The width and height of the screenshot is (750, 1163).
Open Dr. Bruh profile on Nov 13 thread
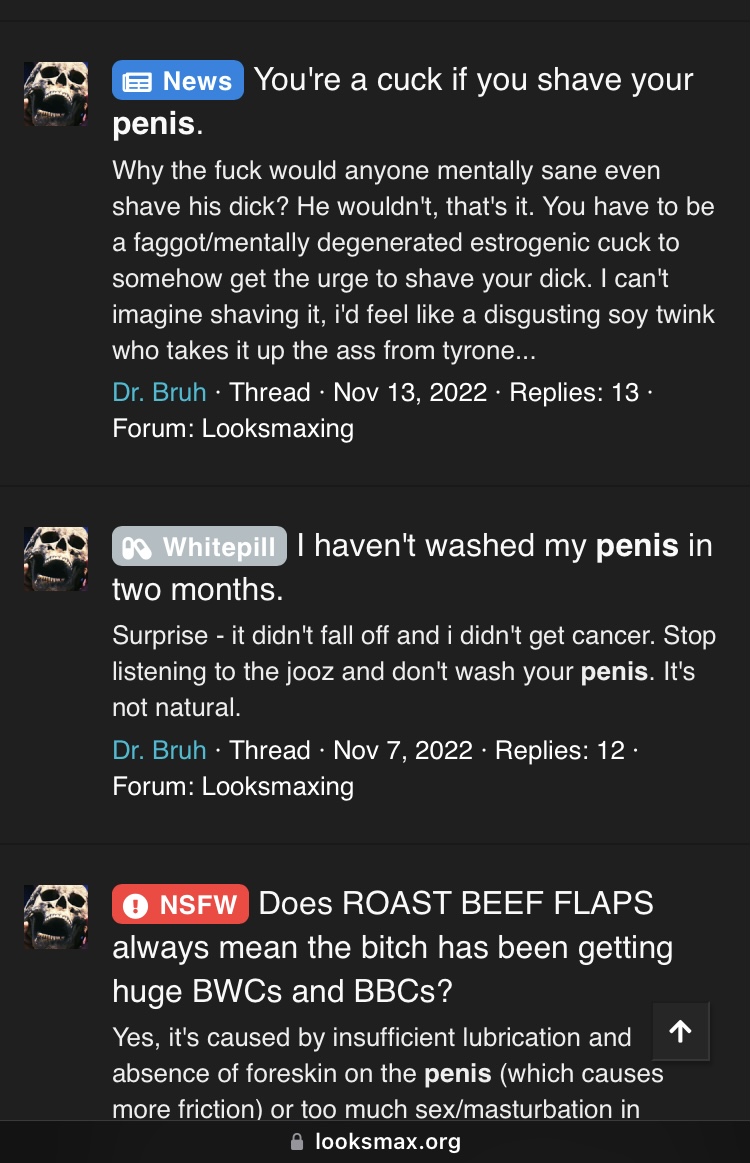[159, 392]
